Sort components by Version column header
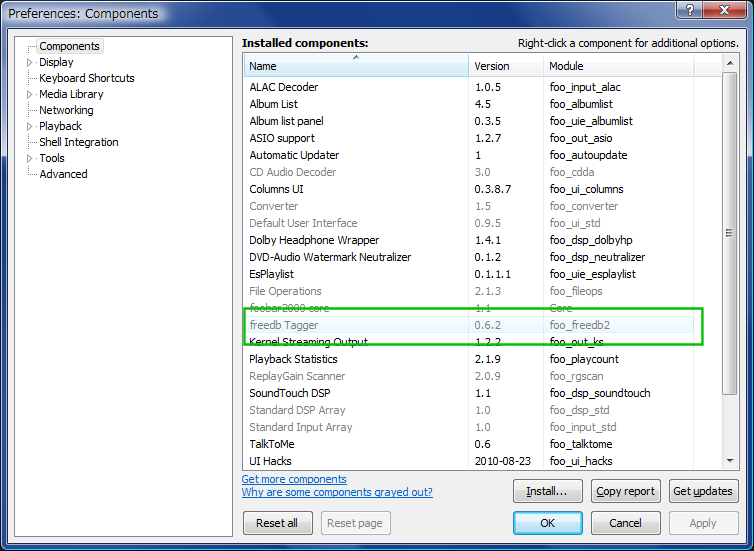This screenshot has height=551, width=754. [505, 66]
